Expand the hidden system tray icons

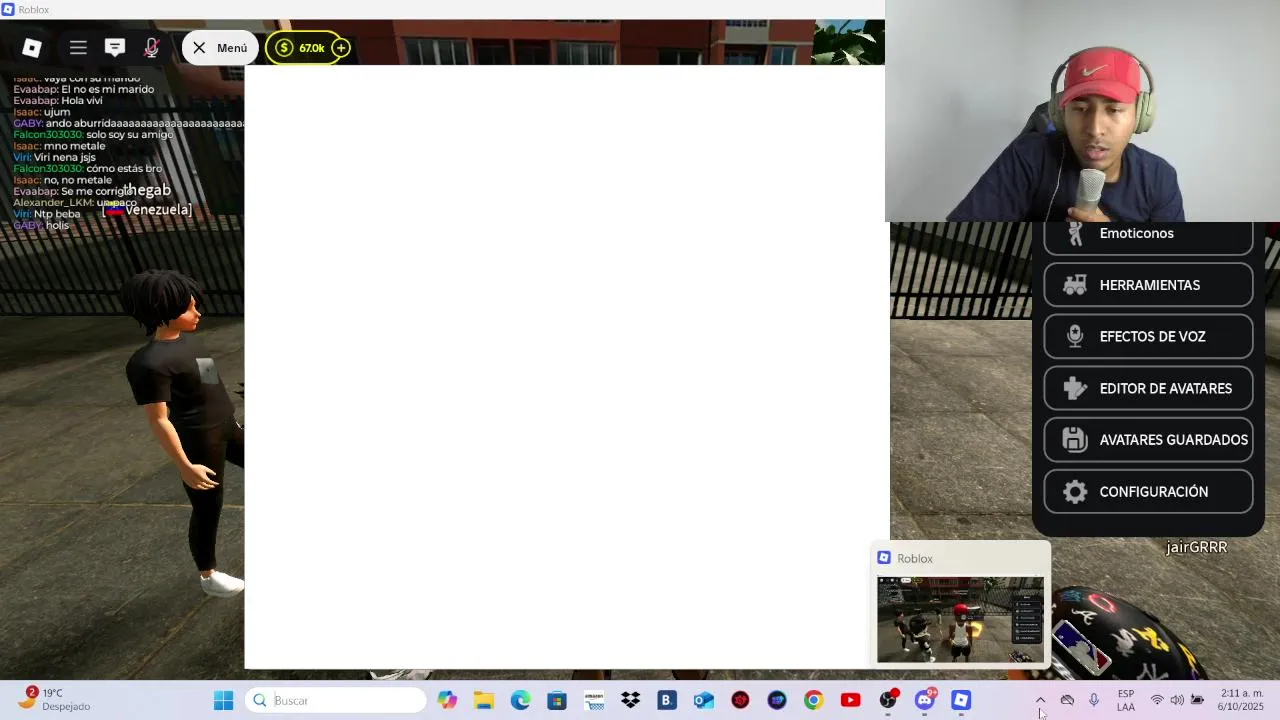pyautogui.click(x=1040, y=701)
